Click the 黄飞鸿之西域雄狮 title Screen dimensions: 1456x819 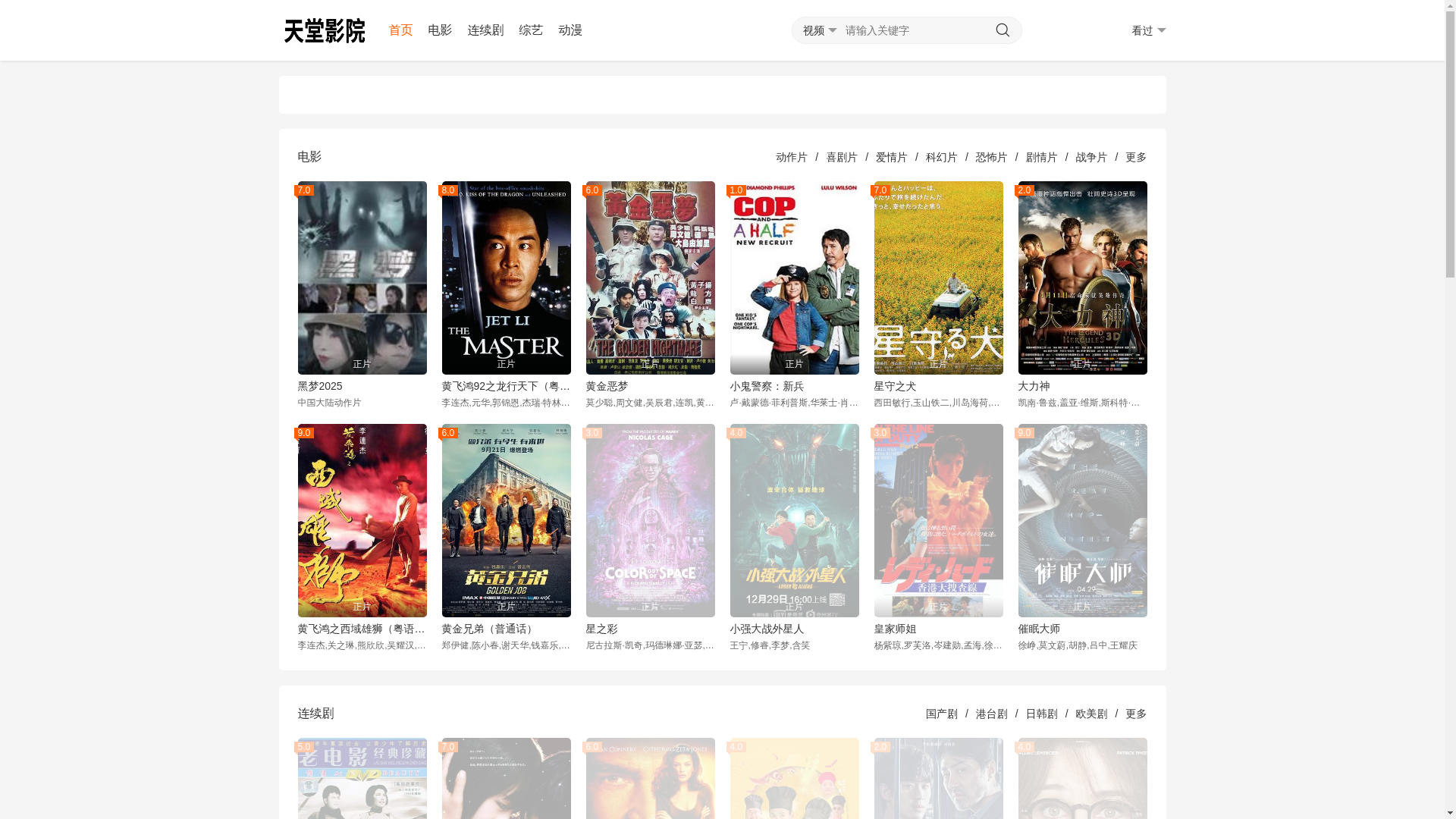362,629
